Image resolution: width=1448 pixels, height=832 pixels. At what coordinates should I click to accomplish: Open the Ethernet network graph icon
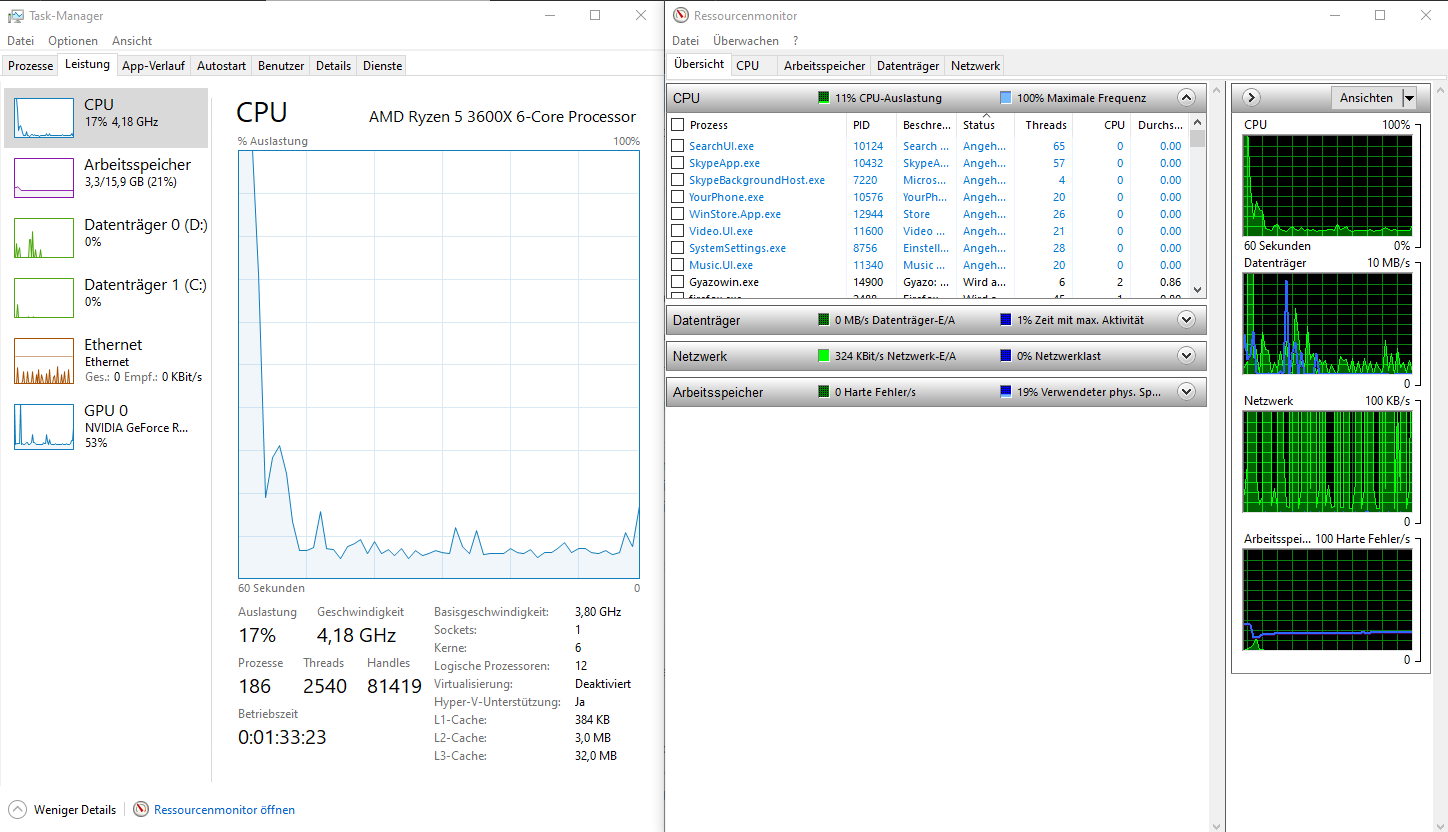43,361
